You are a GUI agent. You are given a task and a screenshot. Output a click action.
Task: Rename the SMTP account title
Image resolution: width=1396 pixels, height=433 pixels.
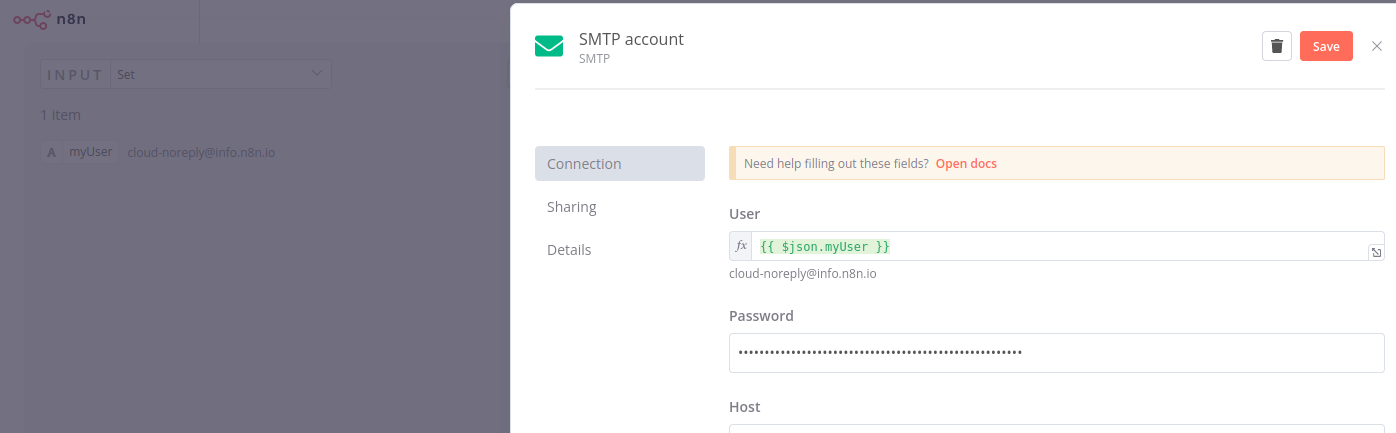pos(631,39)
